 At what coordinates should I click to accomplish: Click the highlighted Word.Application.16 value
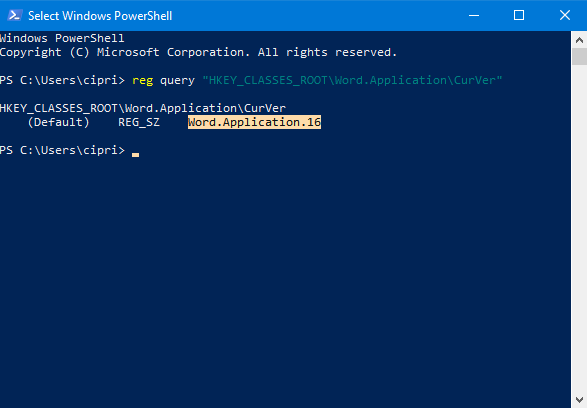(x=254, y=122)
